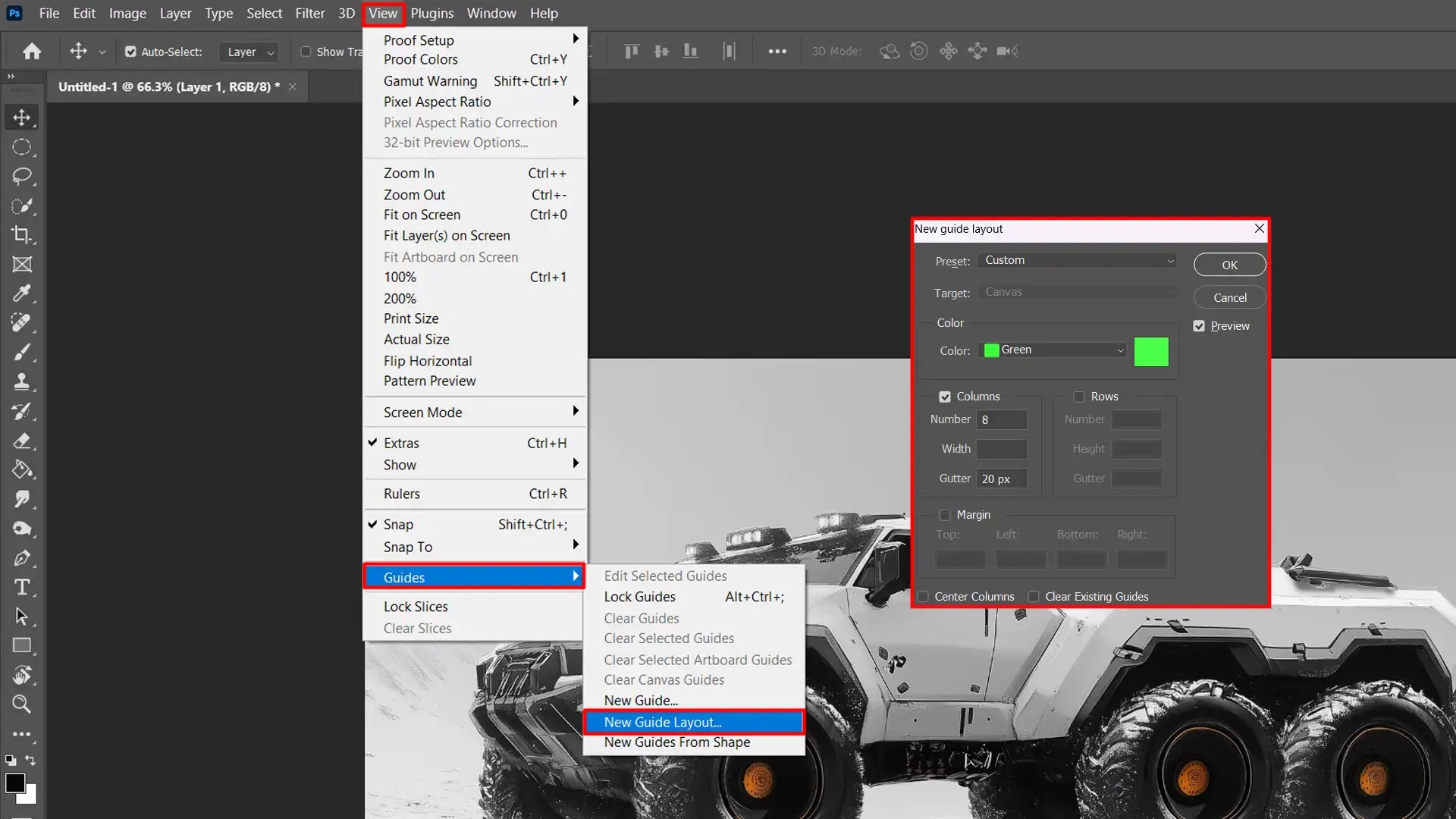Toggle the Columns checkbox
The image size is (1456, 819).
click(945, 397)
